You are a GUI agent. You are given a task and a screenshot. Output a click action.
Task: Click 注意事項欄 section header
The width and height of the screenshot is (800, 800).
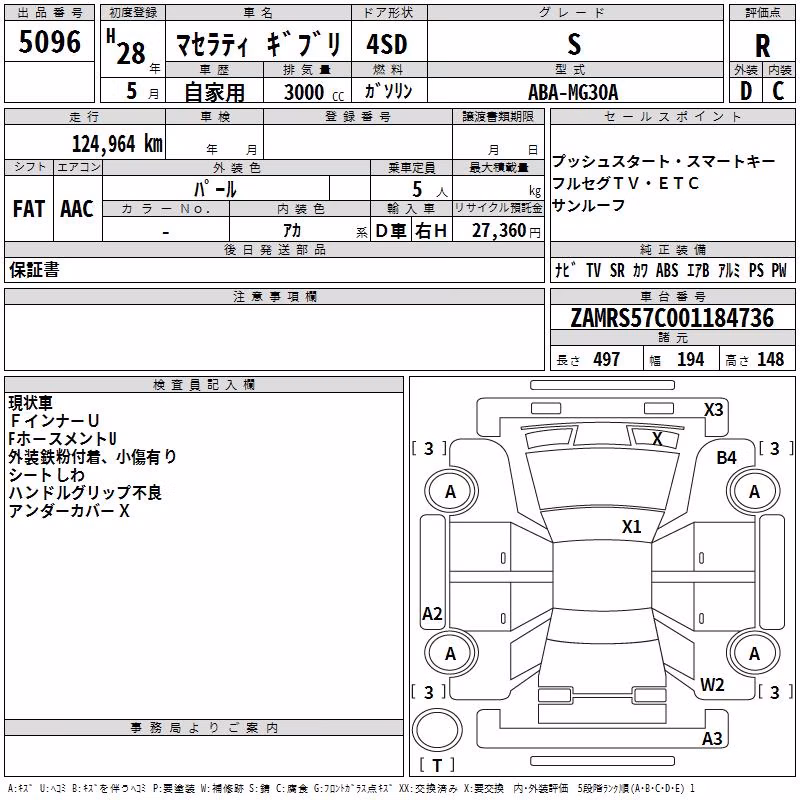[275, 296]
